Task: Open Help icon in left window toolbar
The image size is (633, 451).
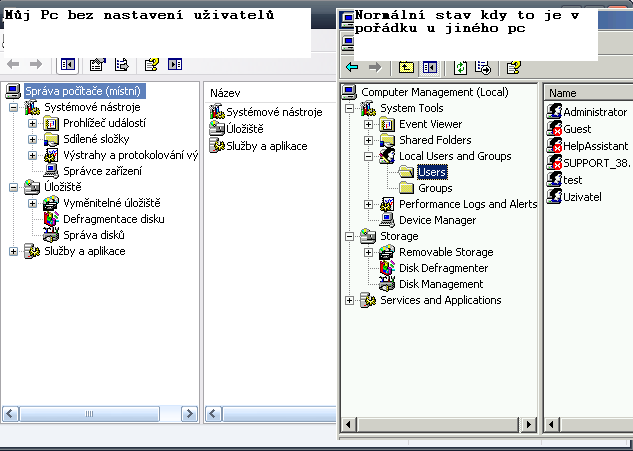Action: click(x=151, y=64)
